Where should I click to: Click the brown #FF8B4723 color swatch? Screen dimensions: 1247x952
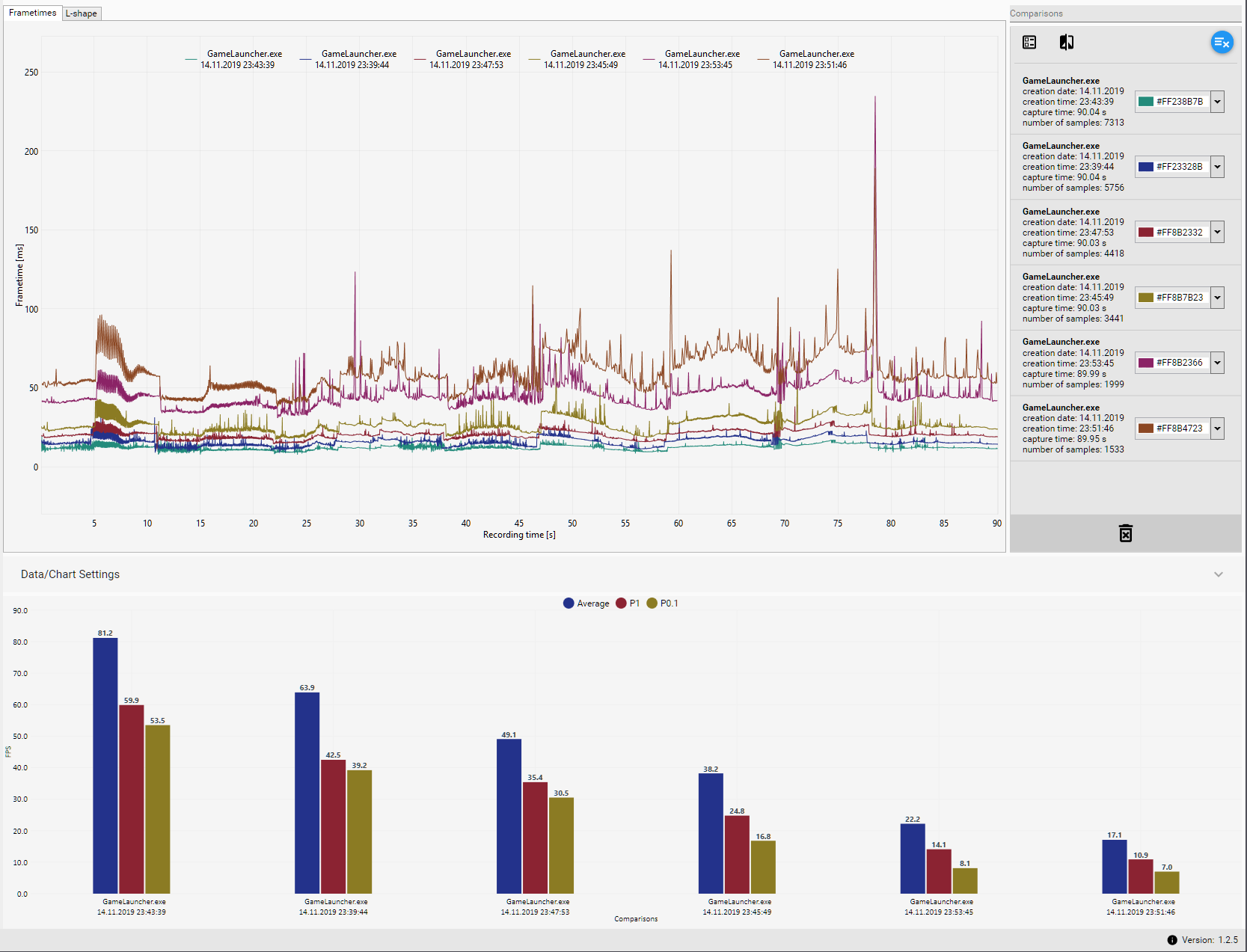(x=1145, y=429)
